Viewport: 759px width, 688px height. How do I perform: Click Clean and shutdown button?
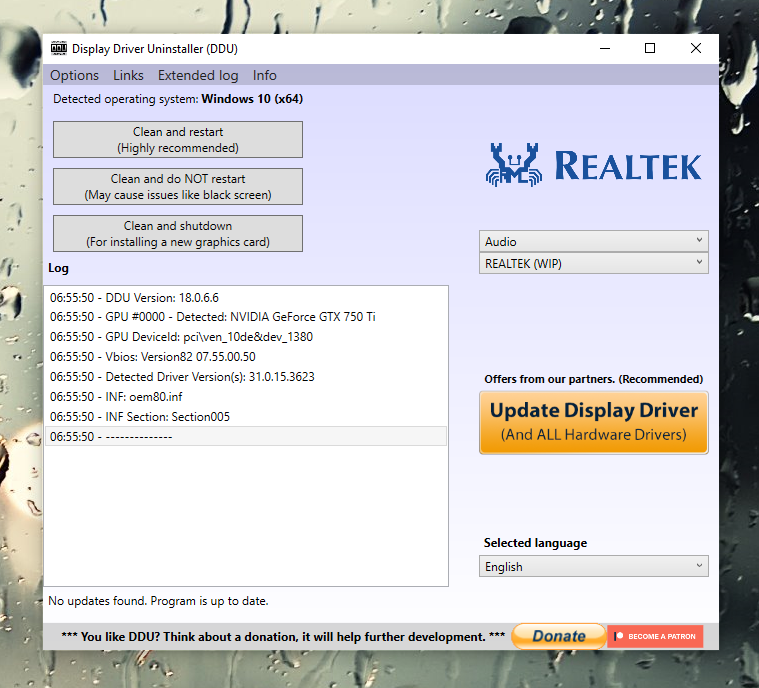point(178,233)
